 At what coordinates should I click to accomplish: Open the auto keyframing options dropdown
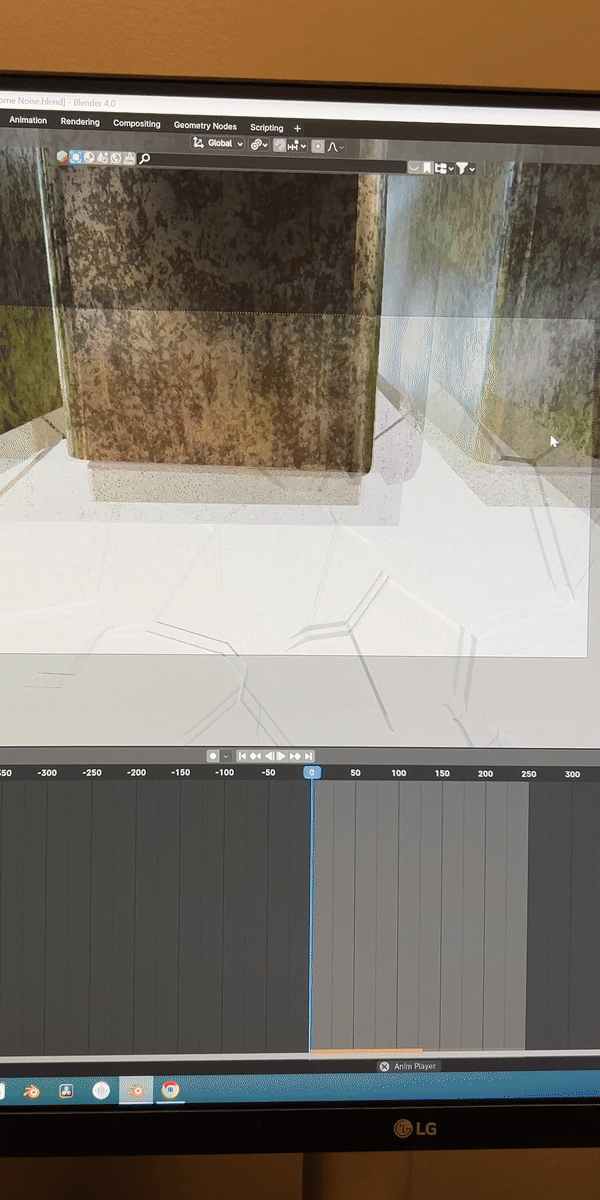(x=226, y=756)
